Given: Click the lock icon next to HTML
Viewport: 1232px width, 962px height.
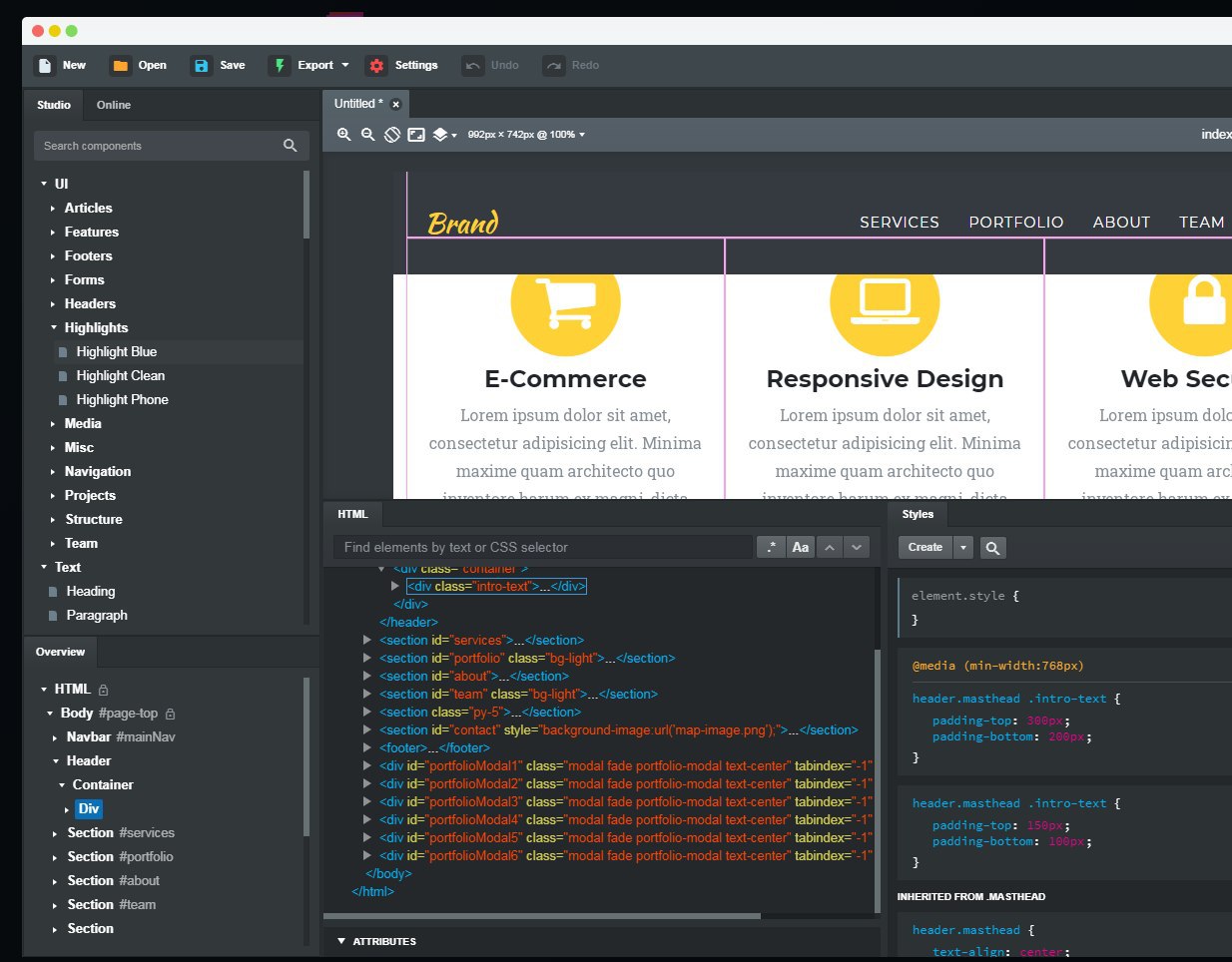Looking at the screenshot, I should pyautogui.click(x=103, y=690).
